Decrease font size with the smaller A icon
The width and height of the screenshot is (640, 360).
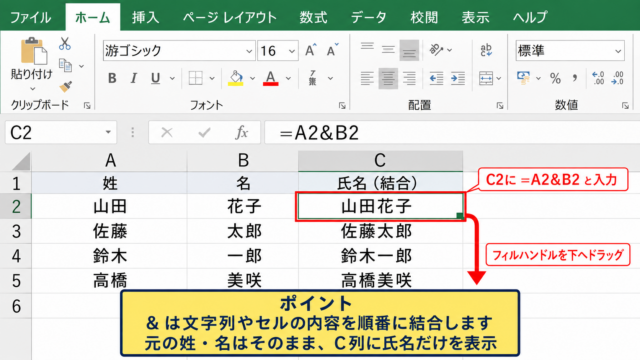332,50
